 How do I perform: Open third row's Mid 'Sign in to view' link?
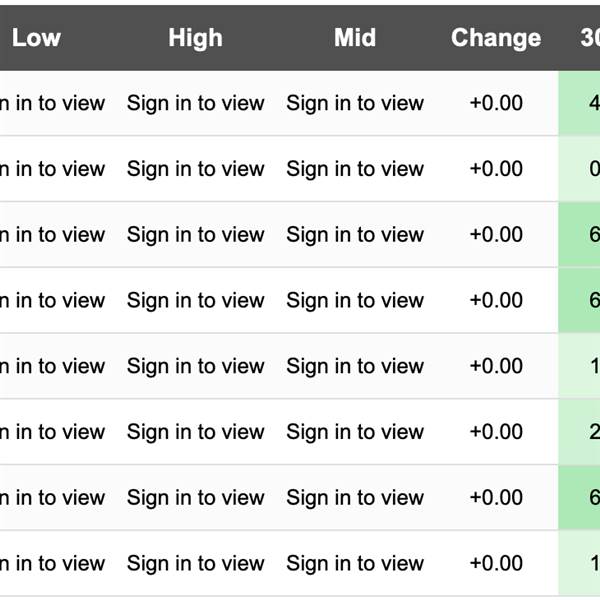click(355, 235)
